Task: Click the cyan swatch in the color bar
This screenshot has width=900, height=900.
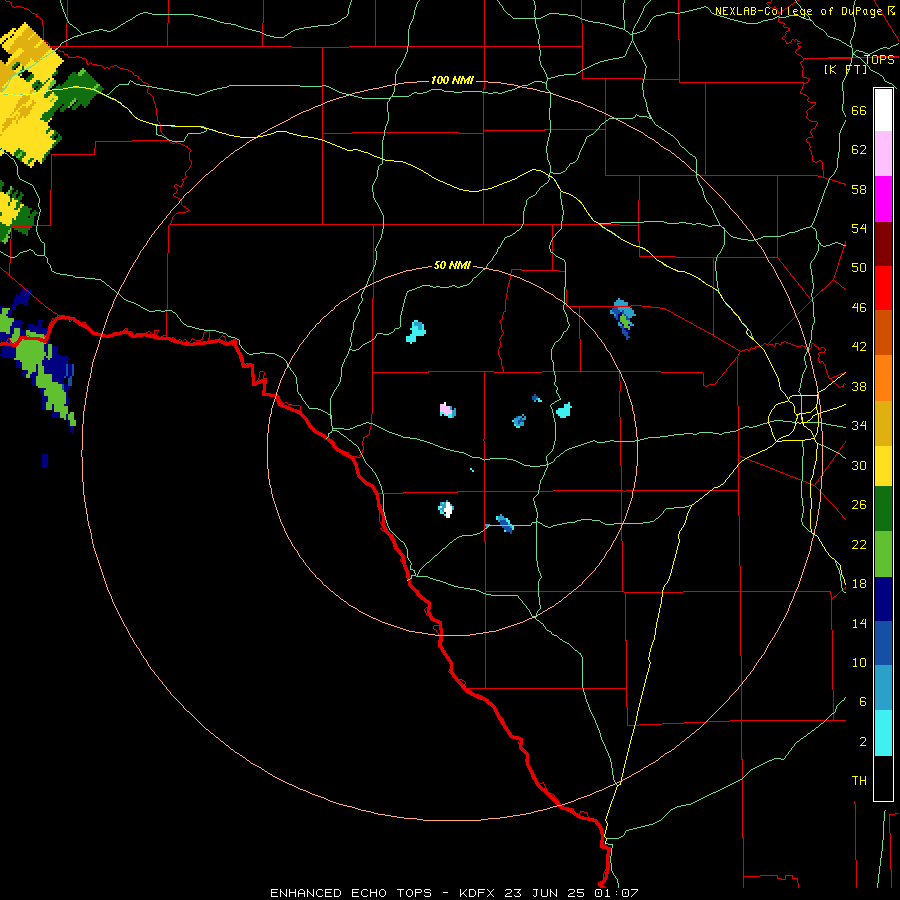Action: 883,733
